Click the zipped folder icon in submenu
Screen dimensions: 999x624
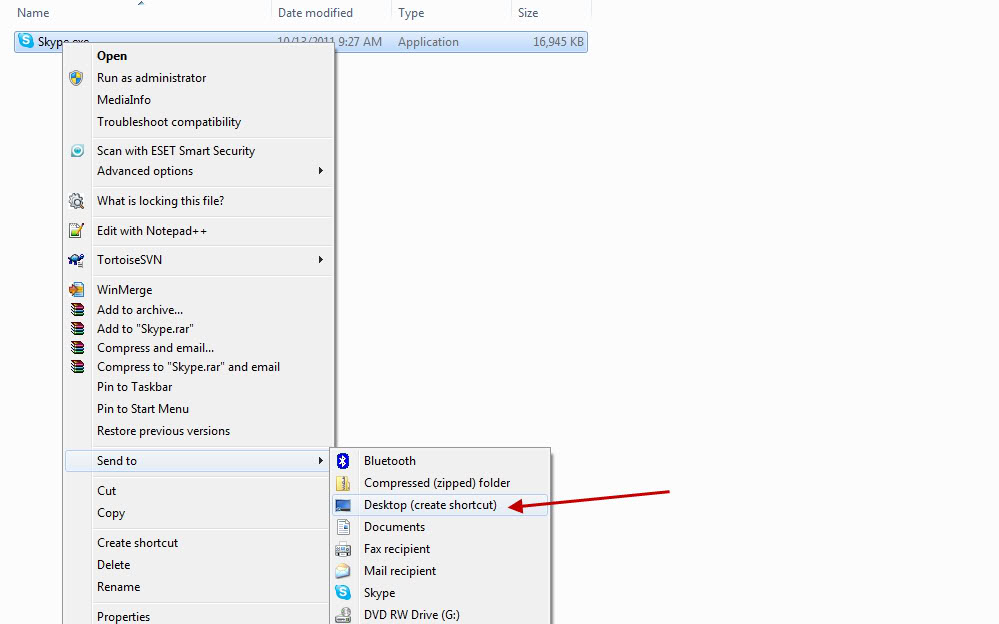(x=343, y=483)
